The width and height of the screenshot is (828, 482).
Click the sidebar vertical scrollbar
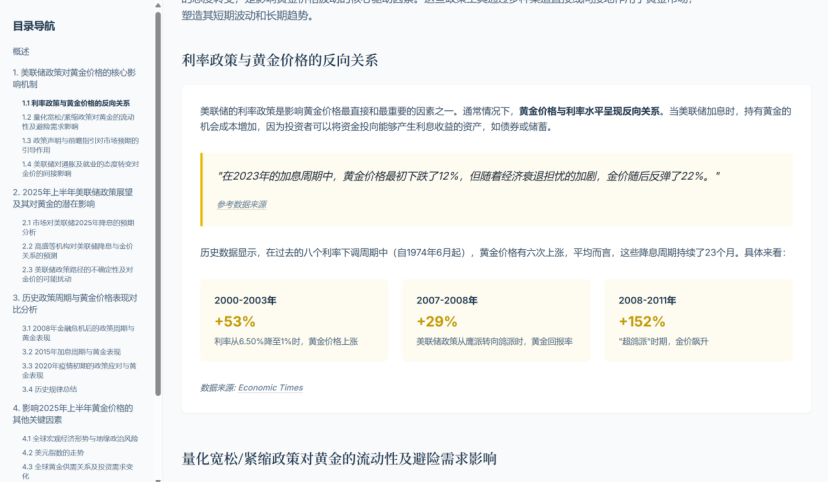158,200
